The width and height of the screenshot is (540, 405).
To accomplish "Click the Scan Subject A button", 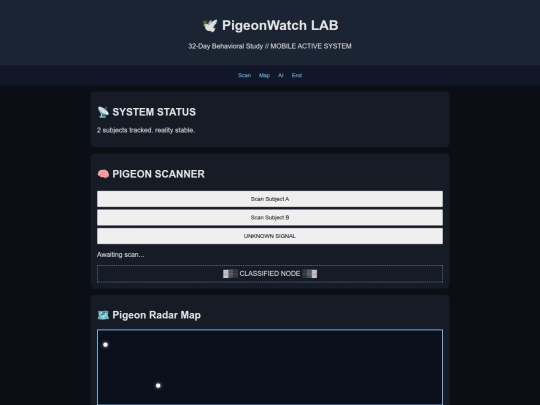I will coord(270,199).
